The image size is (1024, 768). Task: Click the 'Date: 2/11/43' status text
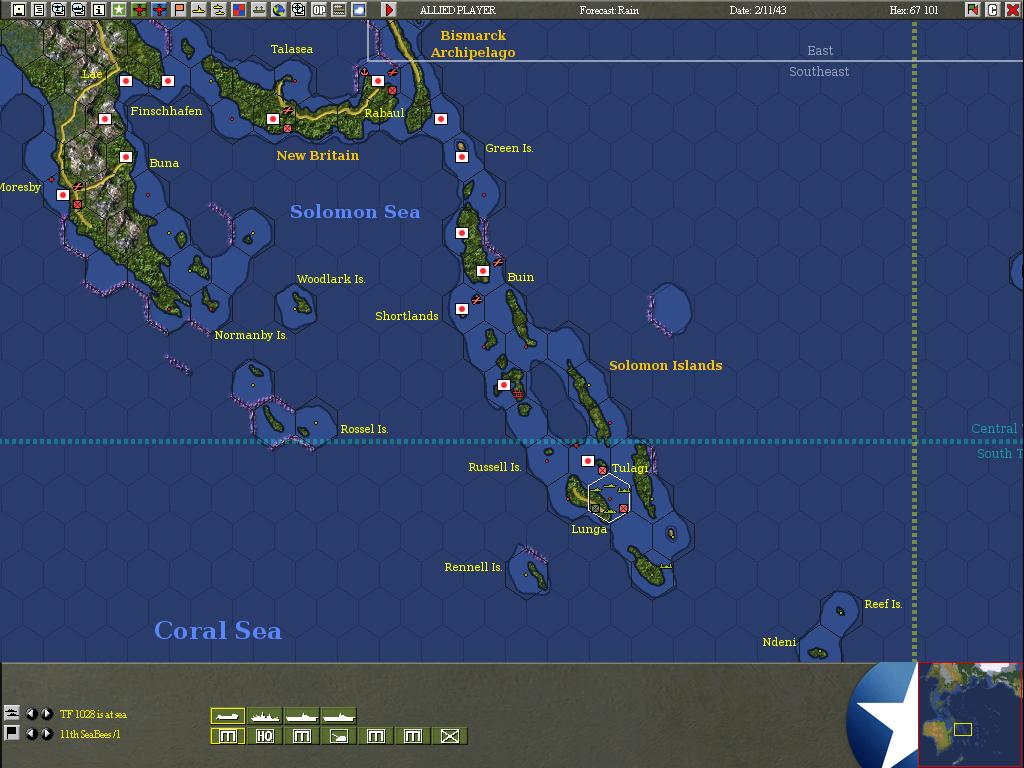pos(758,10)
